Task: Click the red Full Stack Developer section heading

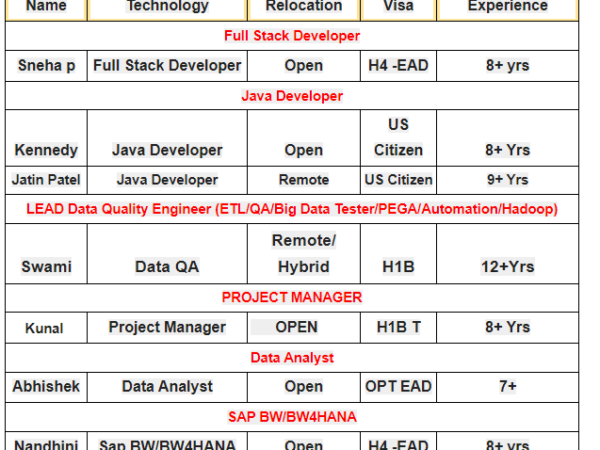Action: click(292, 36)
